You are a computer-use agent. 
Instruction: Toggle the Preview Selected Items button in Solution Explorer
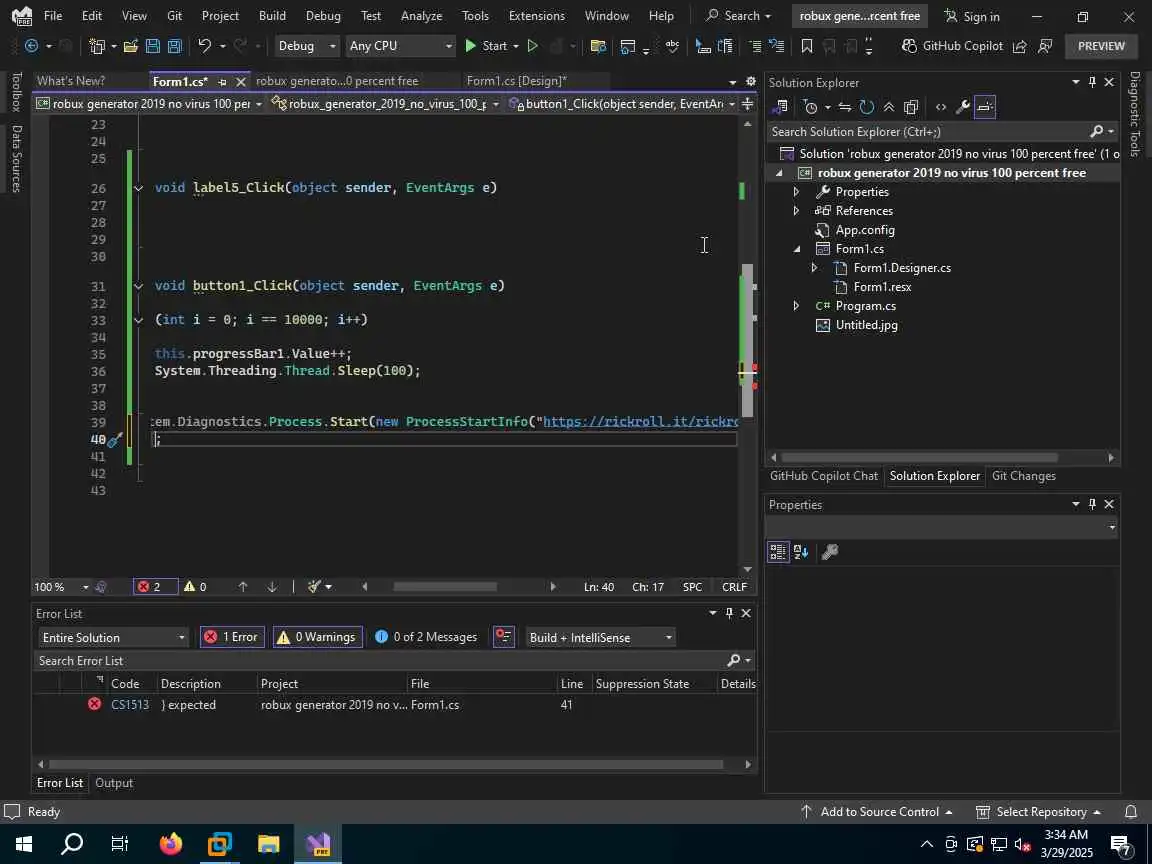click(x=985, y=107)
